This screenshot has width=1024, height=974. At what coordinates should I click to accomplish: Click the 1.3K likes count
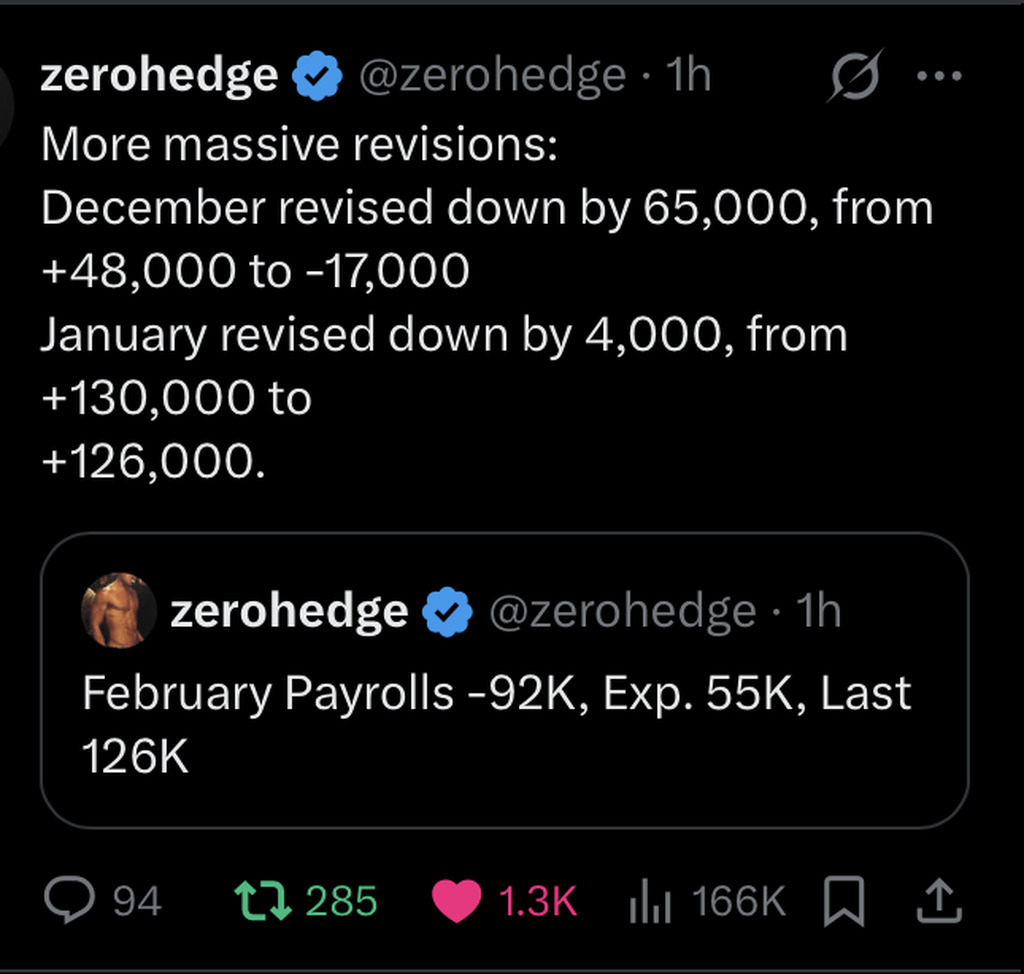coord(537,901)
